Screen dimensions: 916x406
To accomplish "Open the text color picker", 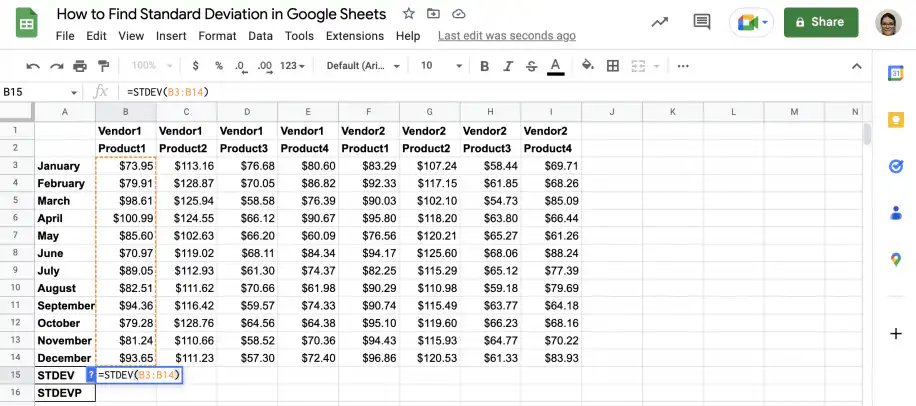I will coord(556,67).
